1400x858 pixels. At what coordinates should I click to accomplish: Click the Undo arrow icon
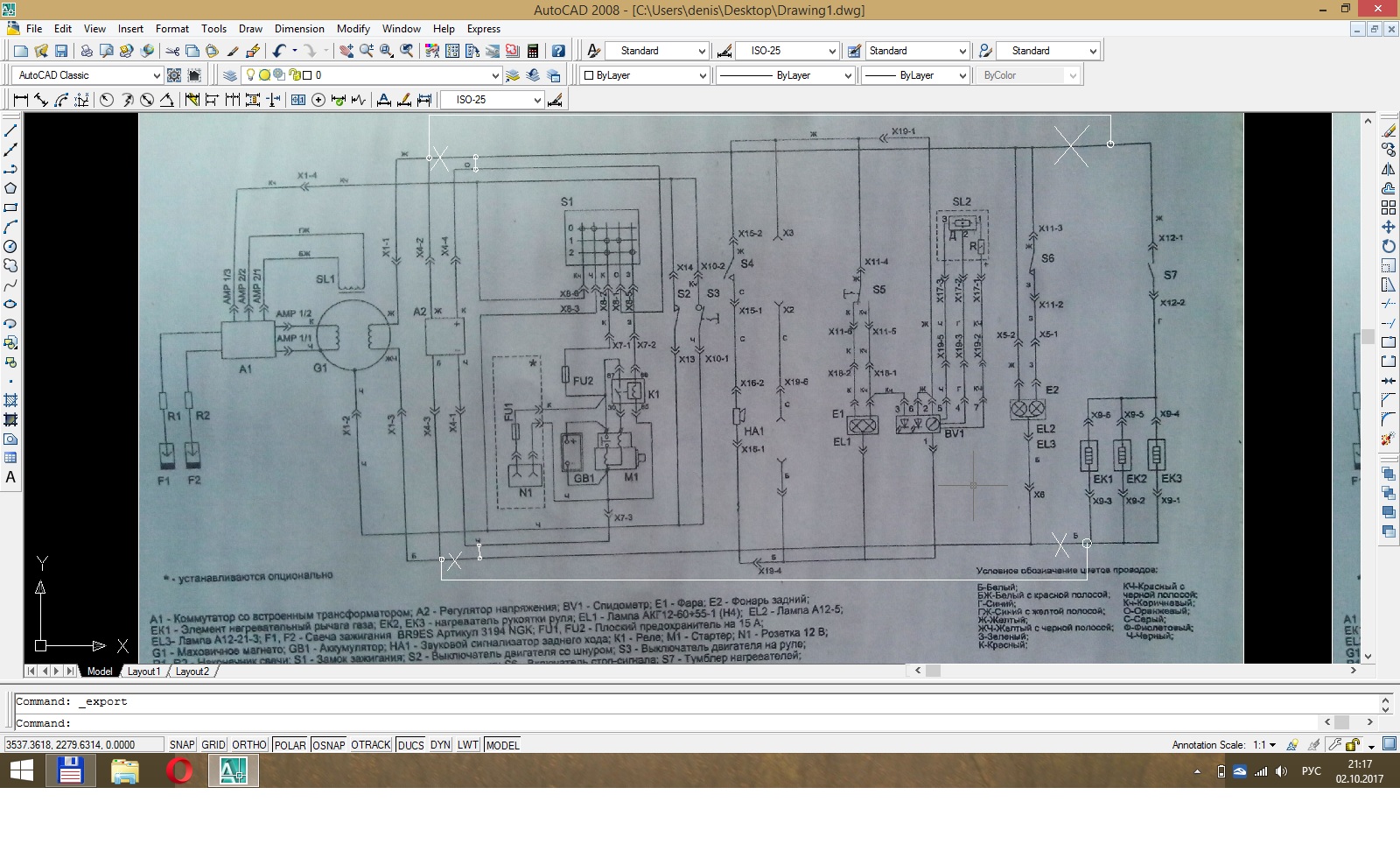point(279,51)
